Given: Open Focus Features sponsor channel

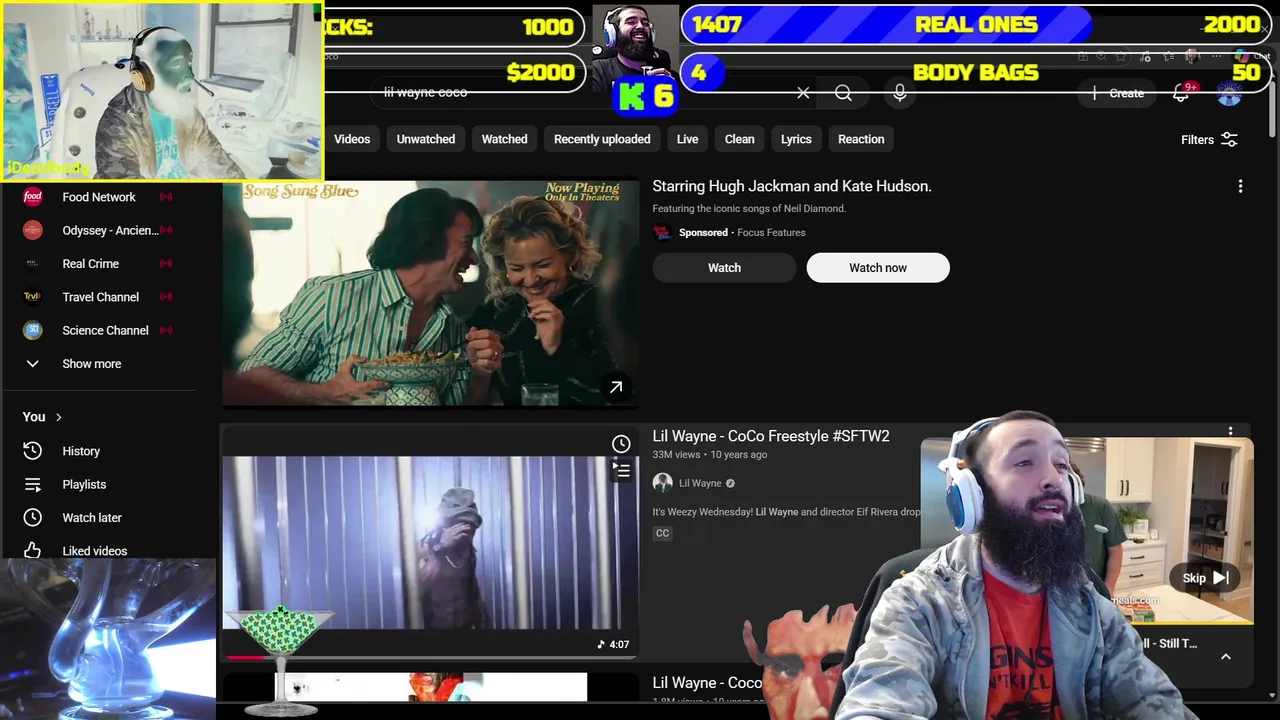Looking at the screenshot, I should coord(771,232).
